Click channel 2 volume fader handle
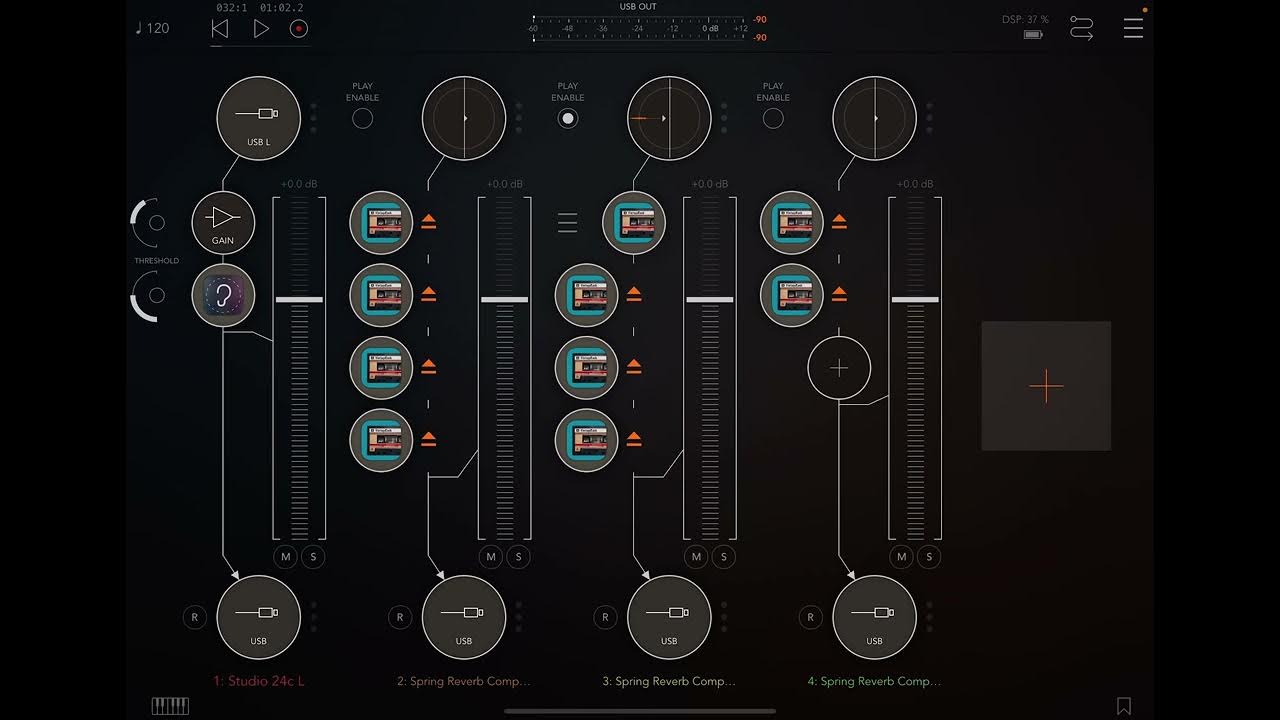 pyautogui.click(x=504, y=300)
